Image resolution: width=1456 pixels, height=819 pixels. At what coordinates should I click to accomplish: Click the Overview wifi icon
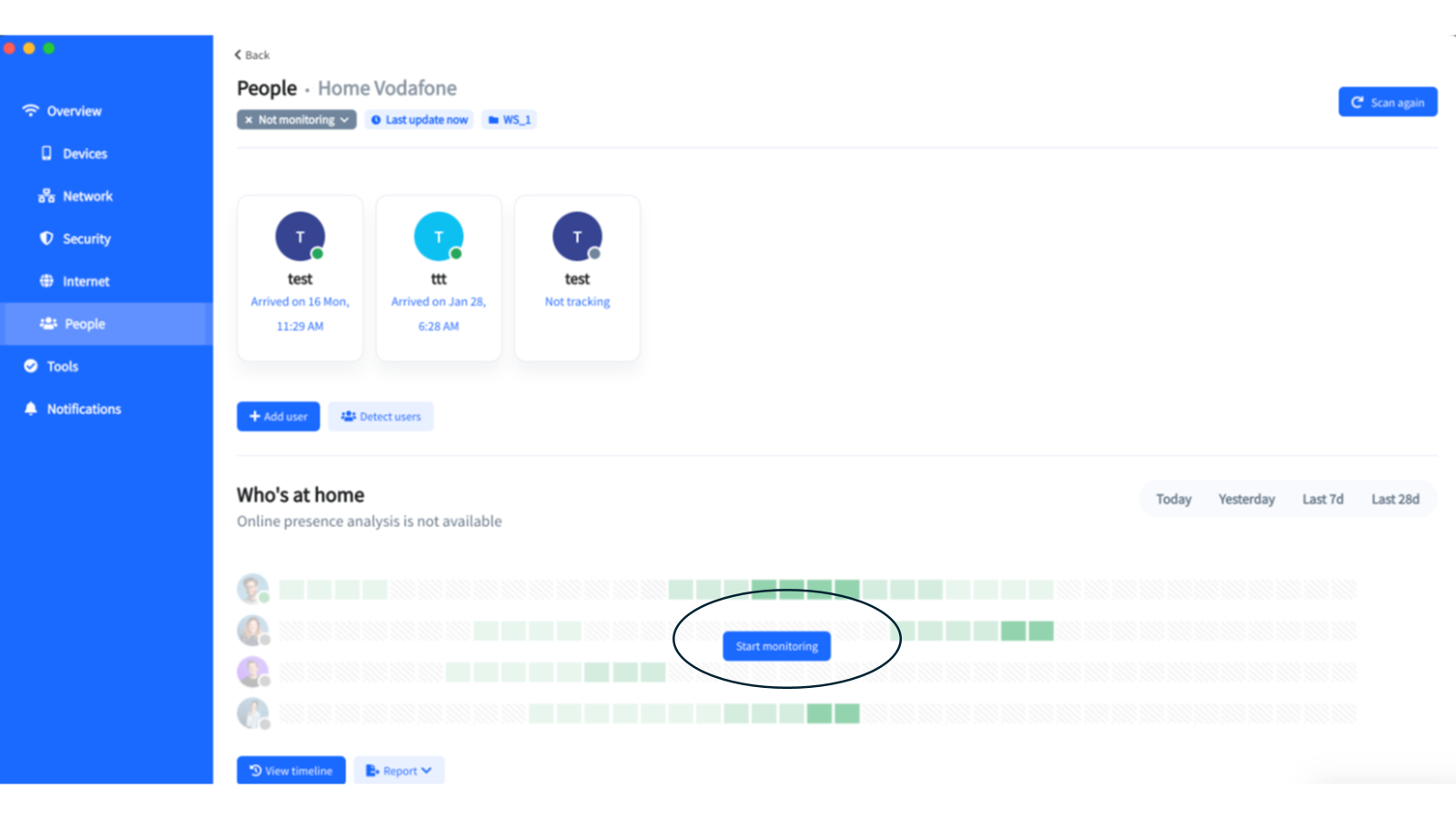(x=31, y=111)
